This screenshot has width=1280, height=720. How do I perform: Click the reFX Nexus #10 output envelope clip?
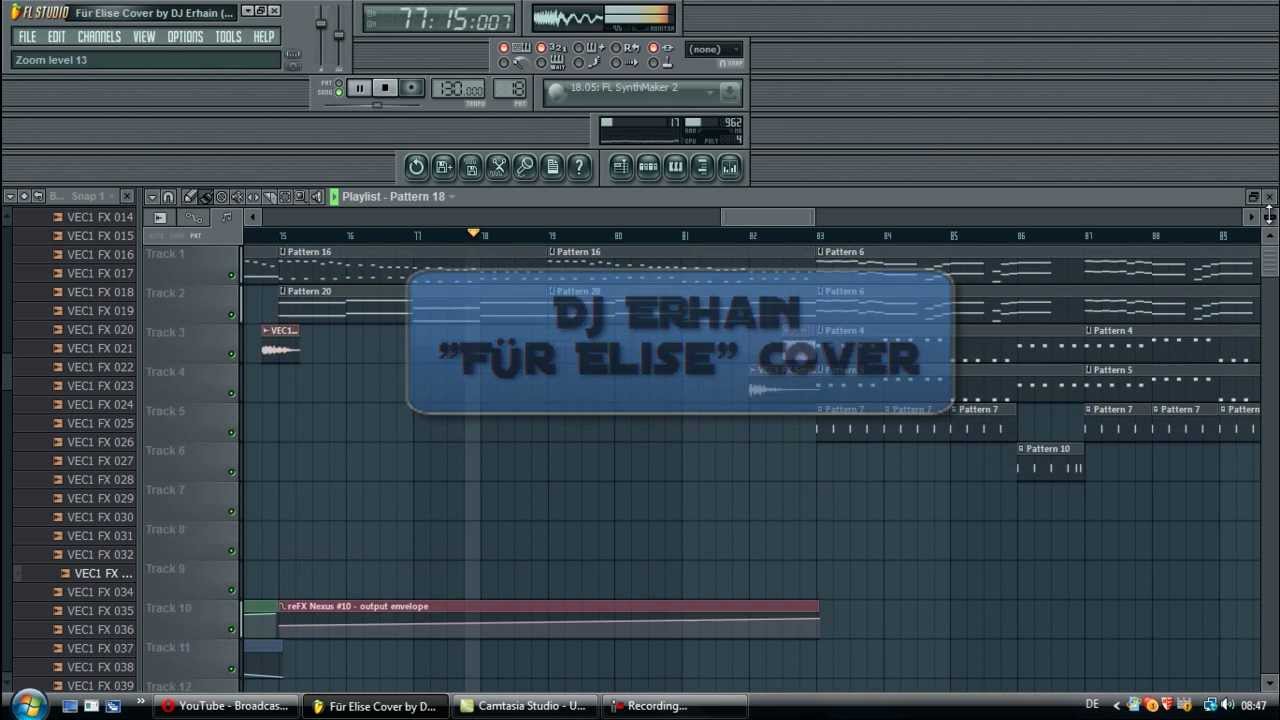(x=548, y=618)
